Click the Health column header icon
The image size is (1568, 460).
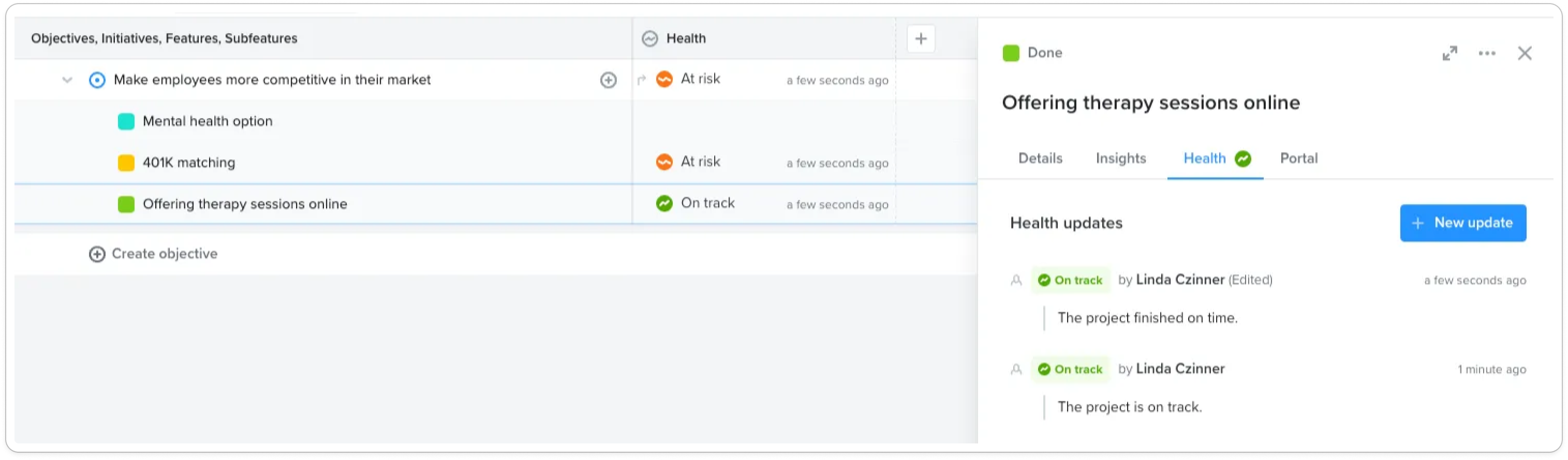point(649,38)
